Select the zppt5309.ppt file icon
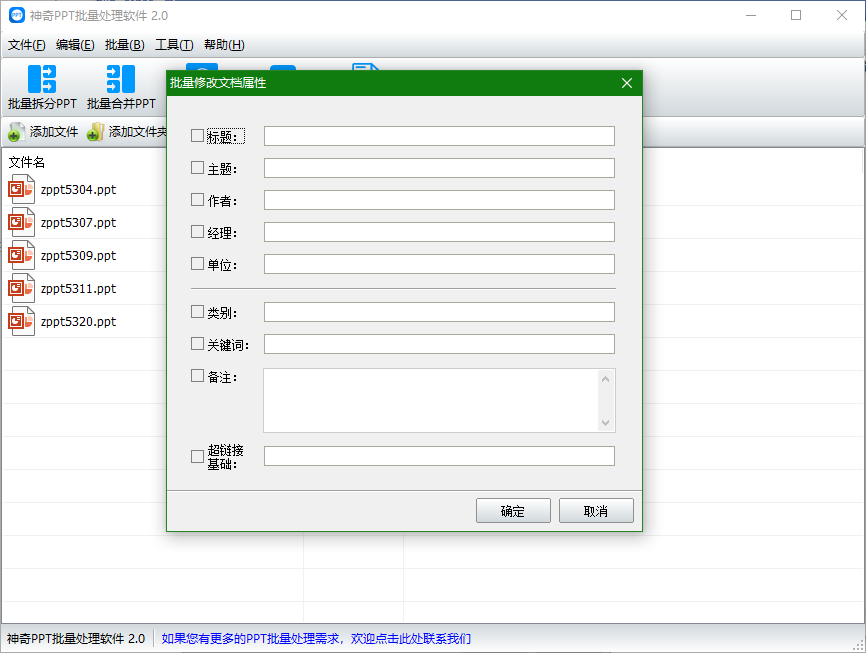866x653 pixels. pos(22,256)
